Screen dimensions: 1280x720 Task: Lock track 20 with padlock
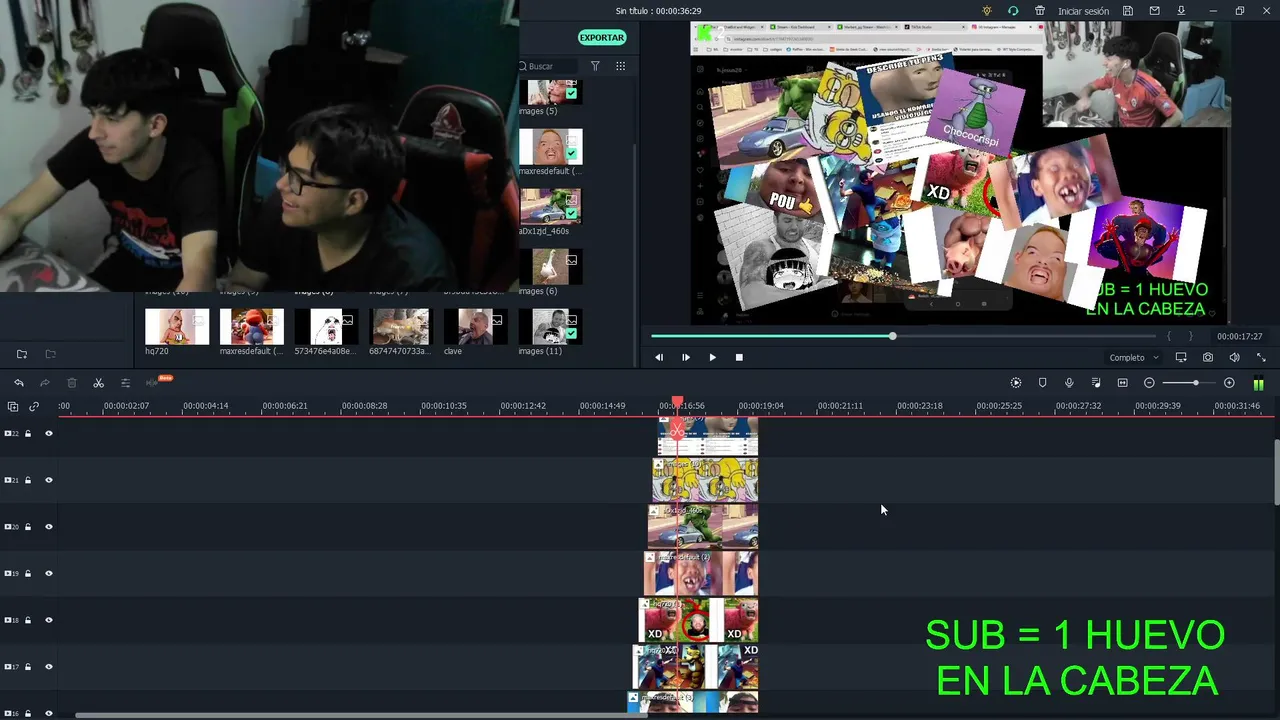click(28, 527)
